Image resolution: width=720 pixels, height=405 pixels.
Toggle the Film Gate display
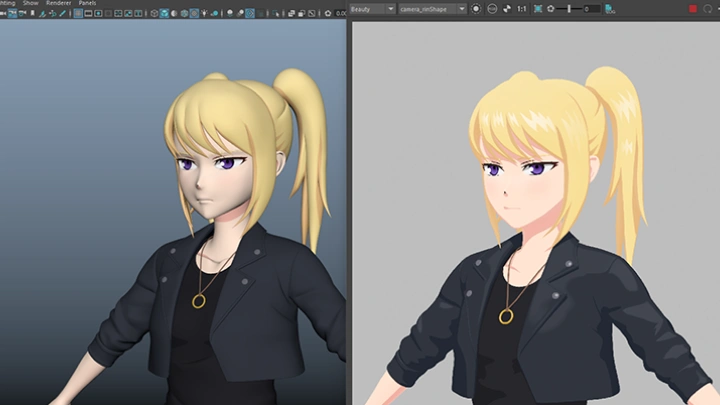[x=88, y=13]
